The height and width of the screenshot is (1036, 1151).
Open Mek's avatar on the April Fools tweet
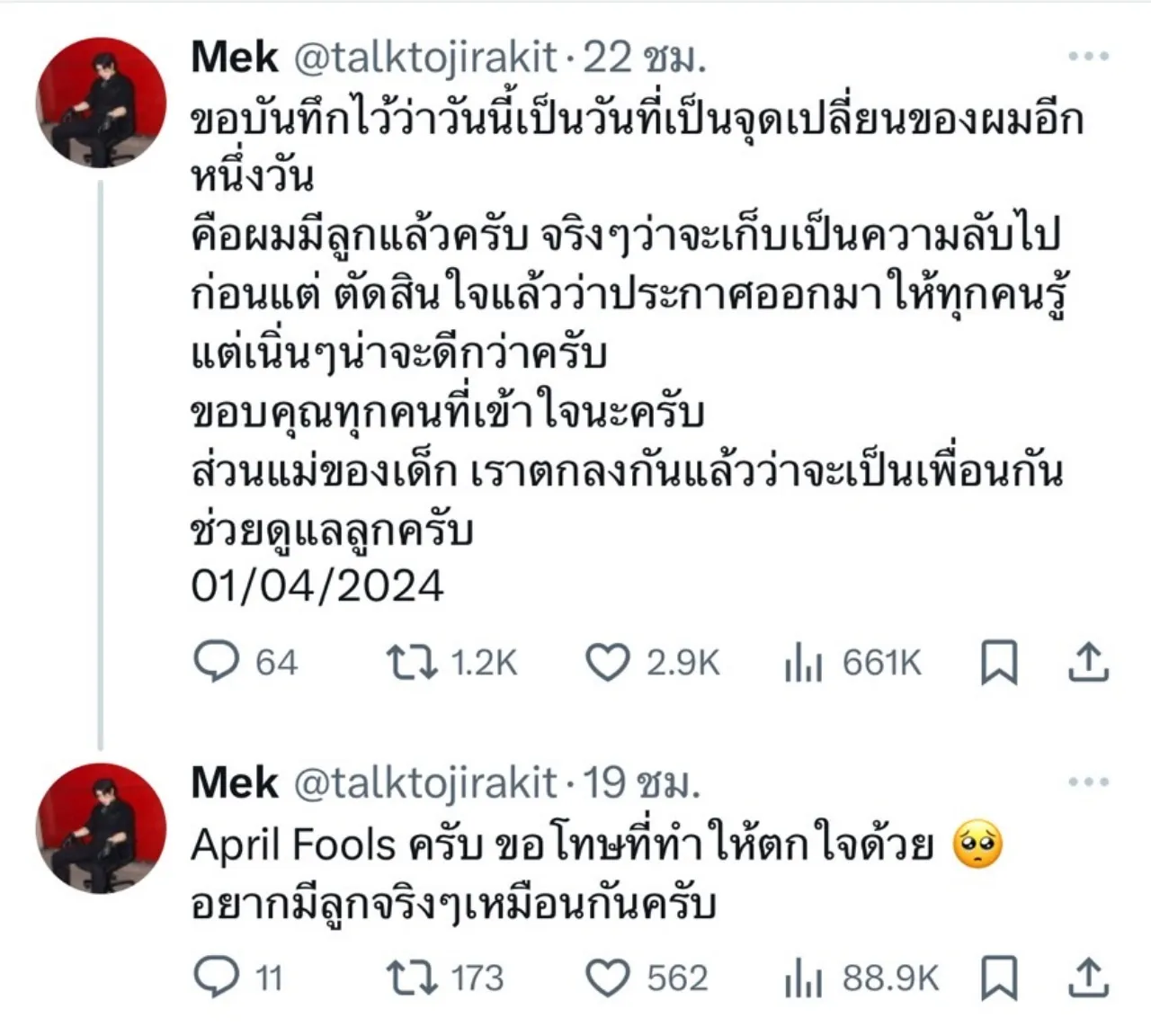[x=101, y=827]
